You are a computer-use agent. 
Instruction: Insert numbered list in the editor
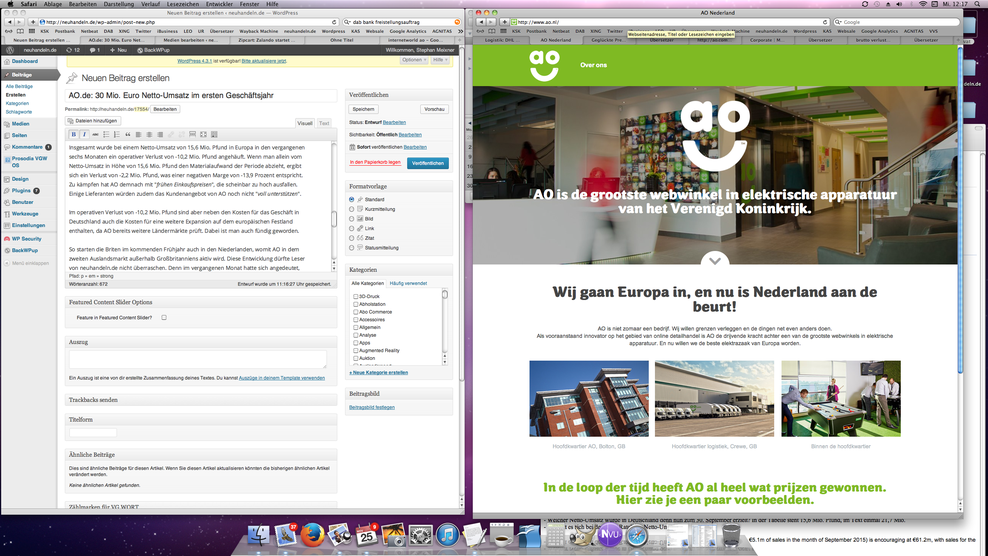[x=117, y=134]
